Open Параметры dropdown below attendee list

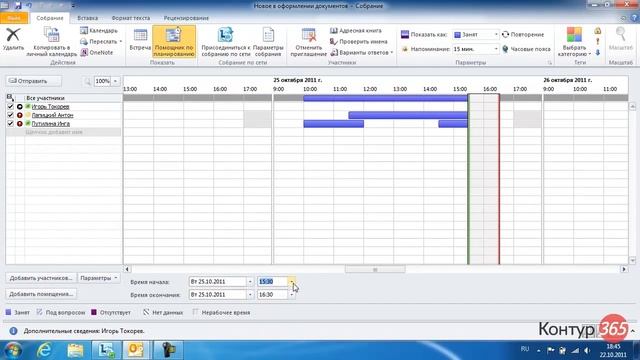click(x=98, y=278)
